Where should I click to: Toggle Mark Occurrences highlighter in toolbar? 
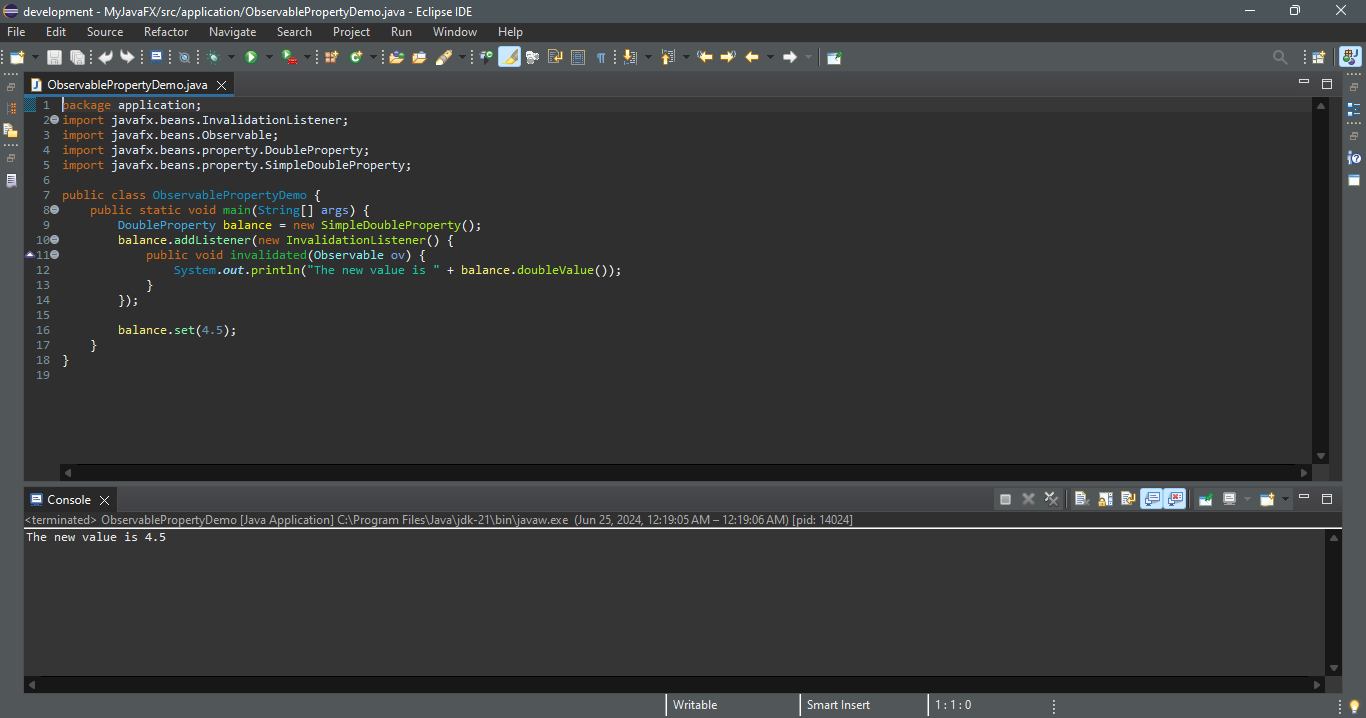(509, 57)
